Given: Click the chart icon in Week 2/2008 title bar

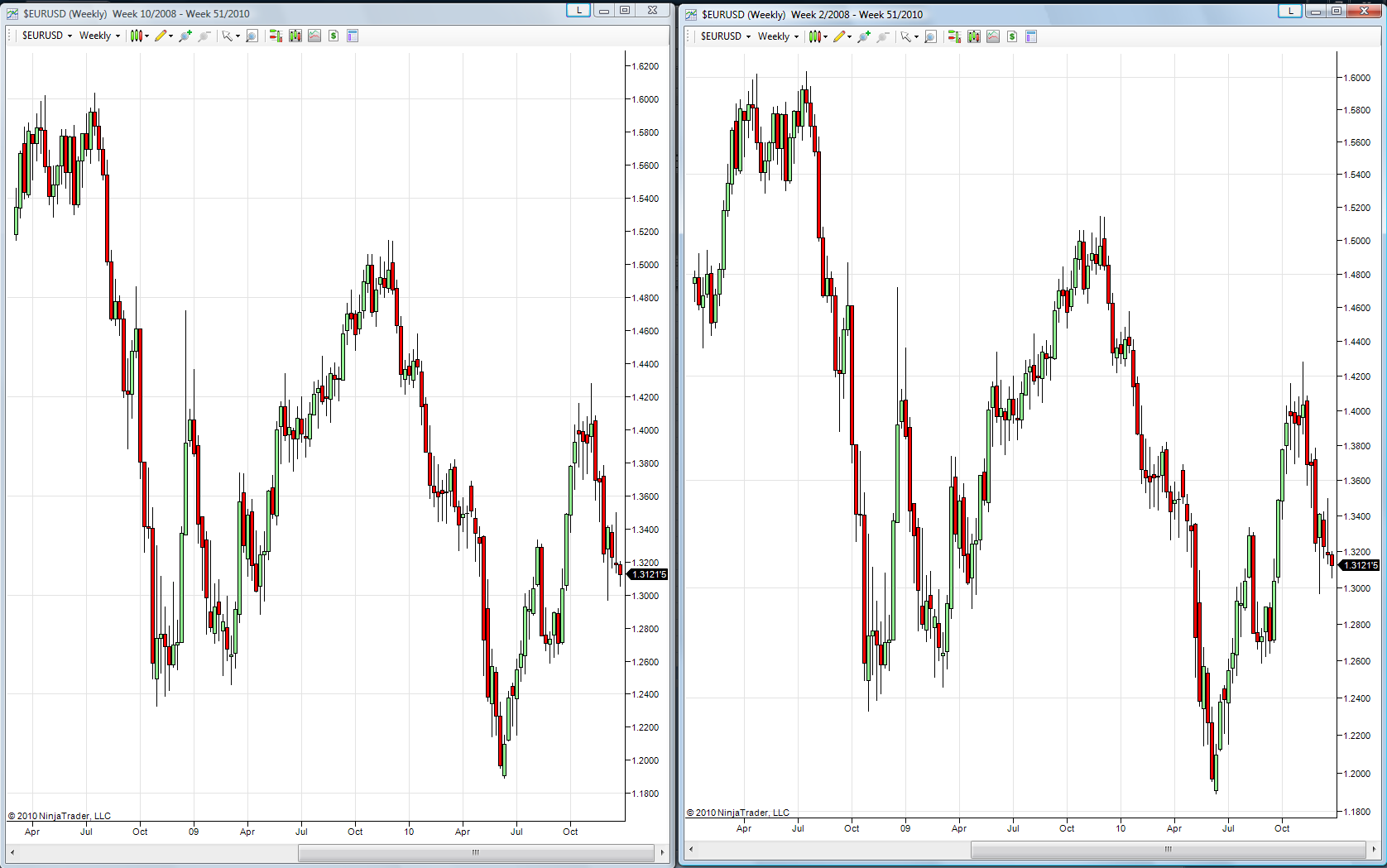Looking at the screenshot, I should pos(691,14).
